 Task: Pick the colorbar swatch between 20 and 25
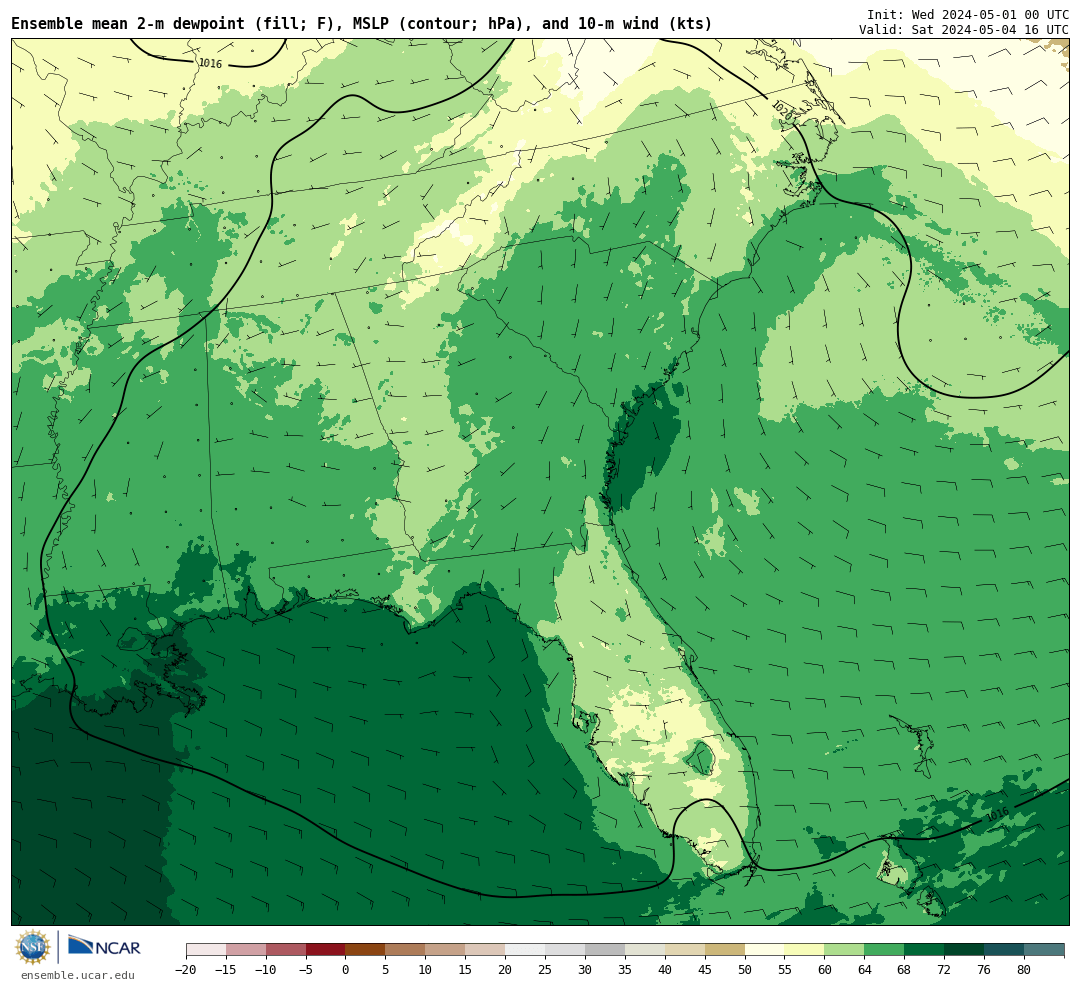pyautogui.click(x=526, y=949)
